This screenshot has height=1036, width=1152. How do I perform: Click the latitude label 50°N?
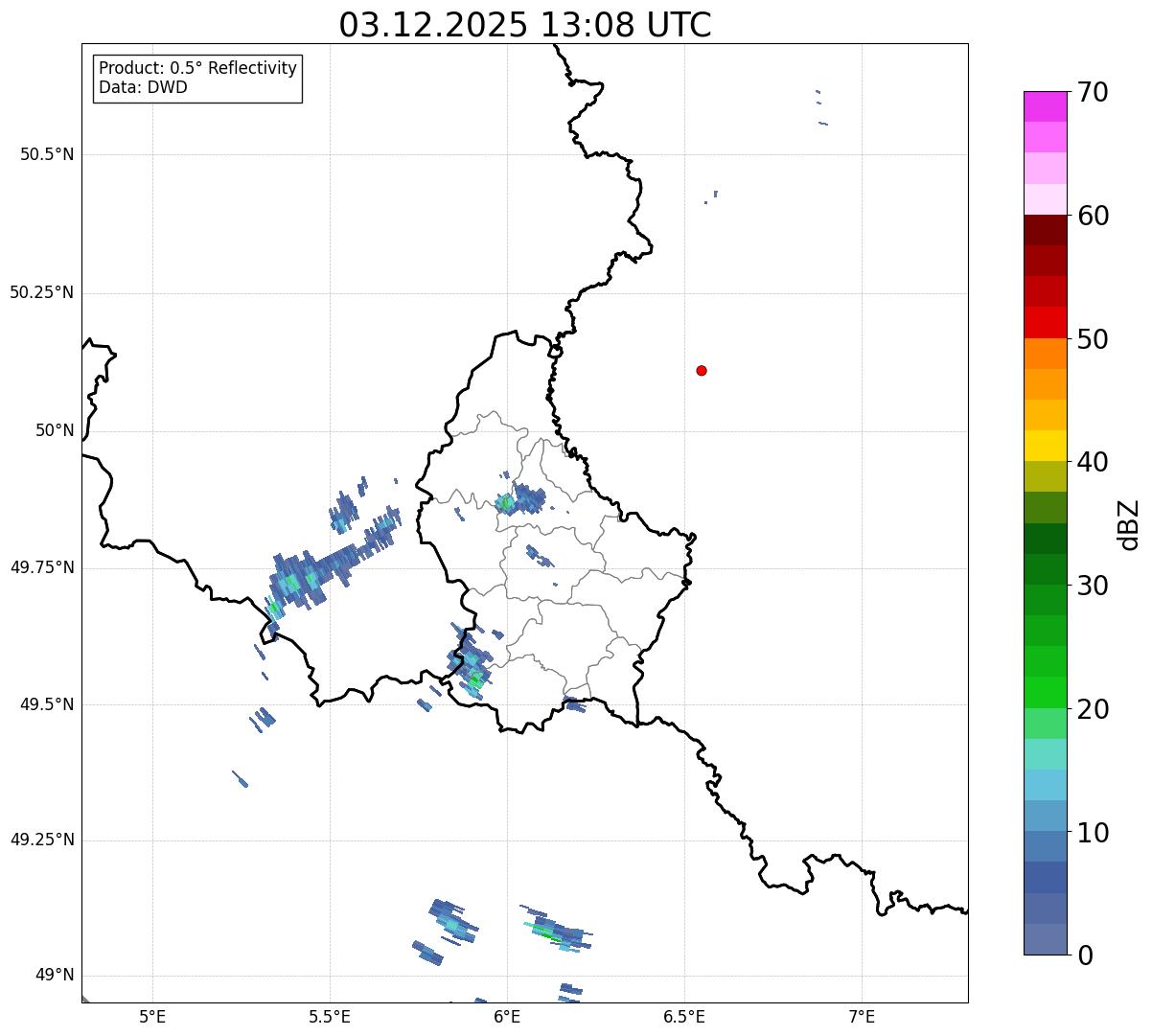55,431
